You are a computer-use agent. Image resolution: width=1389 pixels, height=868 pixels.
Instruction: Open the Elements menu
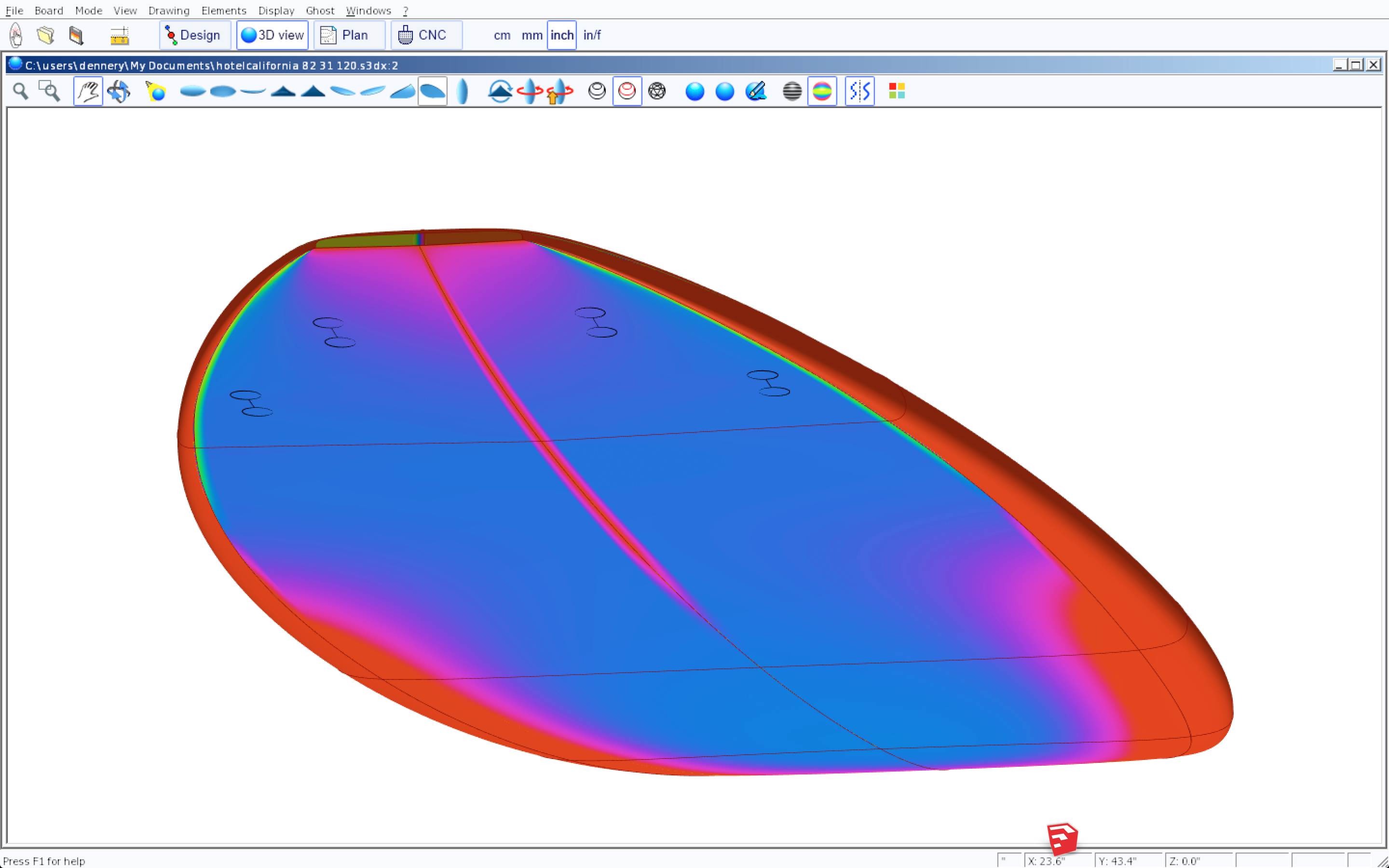tap(223, 10)
